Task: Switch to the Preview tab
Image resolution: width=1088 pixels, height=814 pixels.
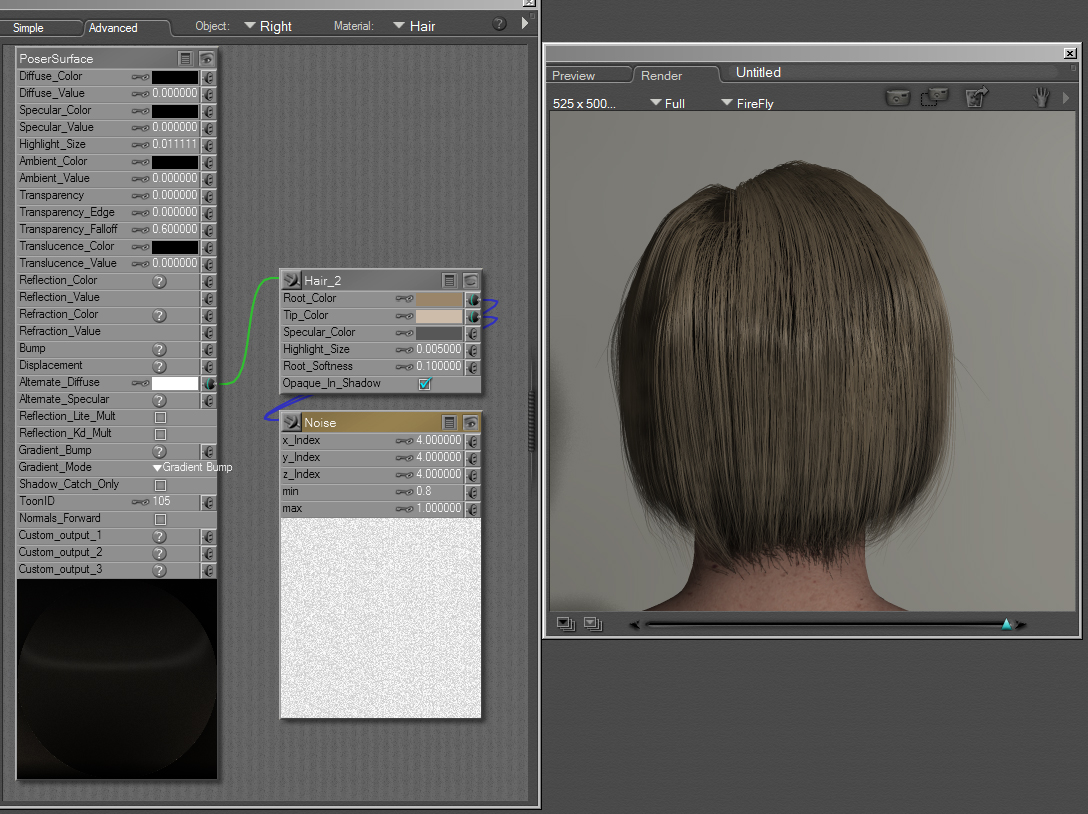Action: point(573,75)
